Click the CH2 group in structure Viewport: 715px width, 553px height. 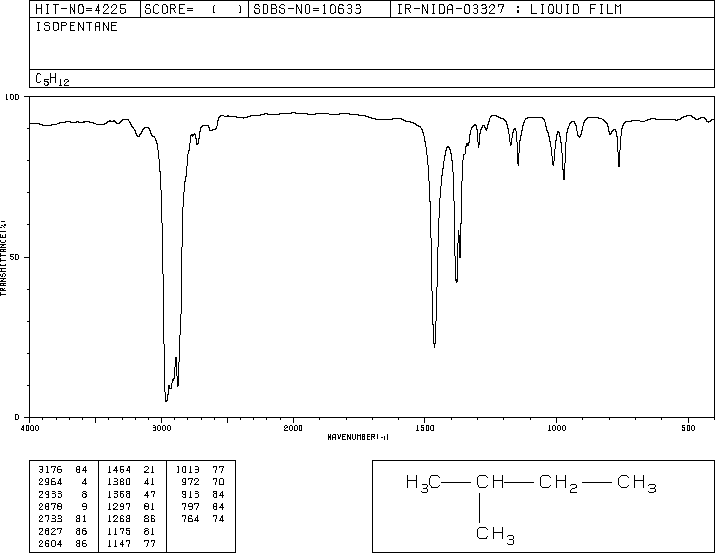click(x=558, y=483)
